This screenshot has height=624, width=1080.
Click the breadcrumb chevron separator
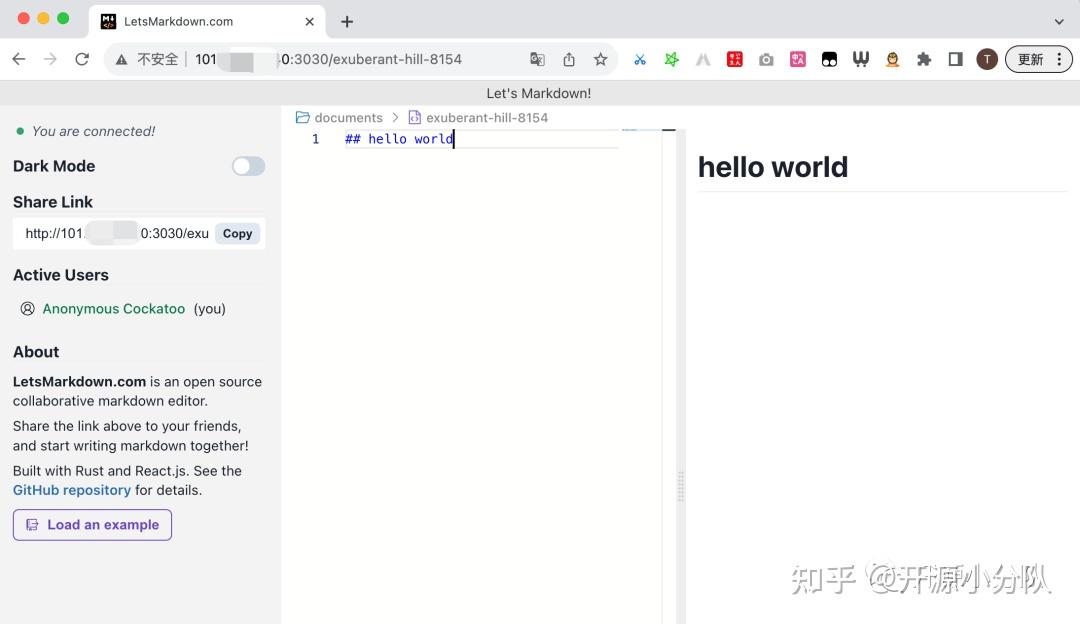[x=395, y=118]
